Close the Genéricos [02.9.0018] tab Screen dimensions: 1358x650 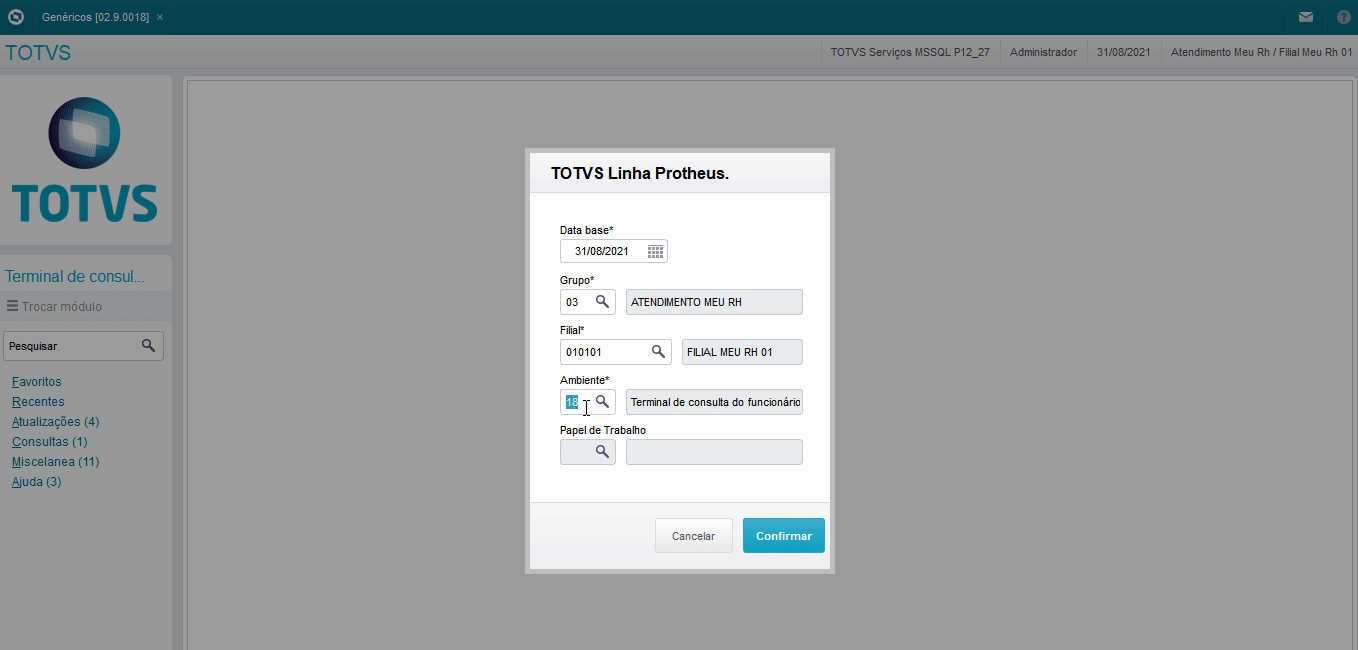pyautogui.click(x=160, y=17)
